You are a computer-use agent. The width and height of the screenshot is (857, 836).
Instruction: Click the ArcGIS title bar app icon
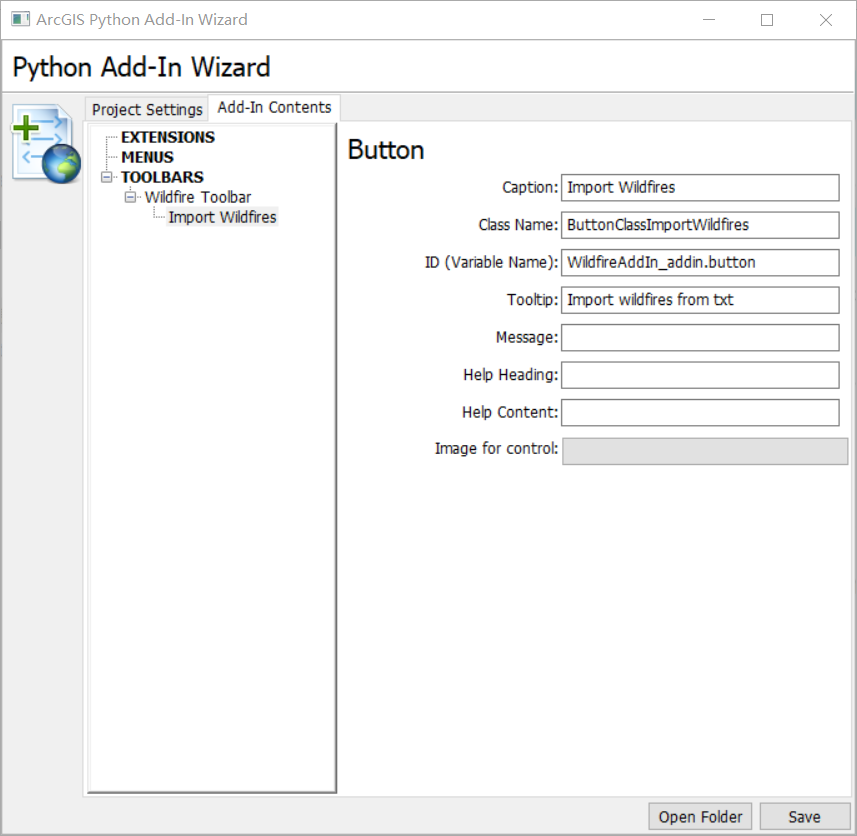tap(20, 19)
